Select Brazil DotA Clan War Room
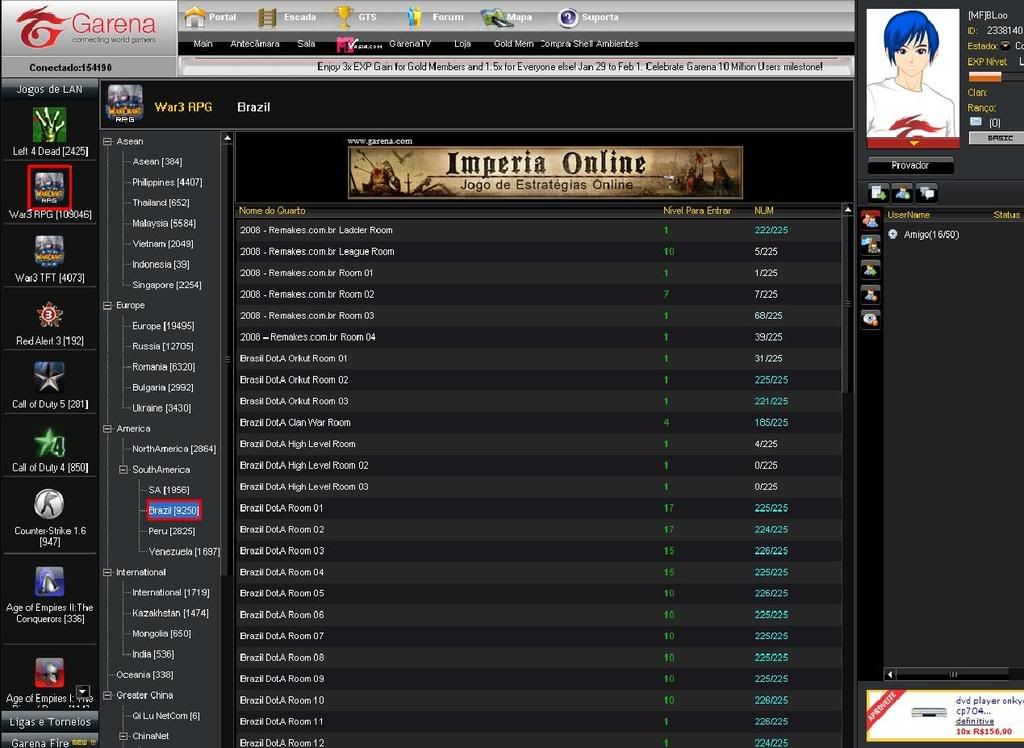Image resolution: width=1024 pixels, height=748 pixels. tap(539, 422)
